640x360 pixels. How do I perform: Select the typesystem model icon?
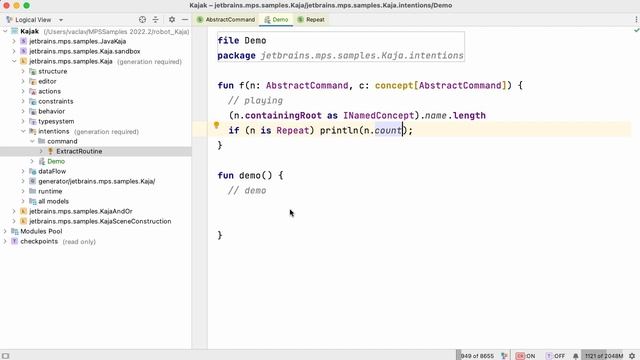[33, 121]
